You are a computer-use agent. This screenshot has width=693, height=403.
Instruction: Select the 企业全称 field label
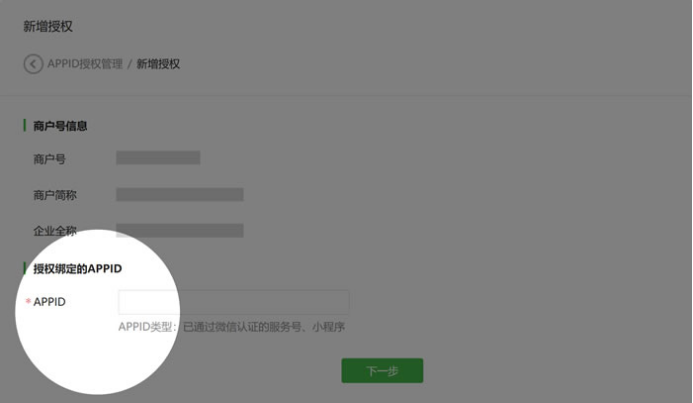[x=55, y=231]
